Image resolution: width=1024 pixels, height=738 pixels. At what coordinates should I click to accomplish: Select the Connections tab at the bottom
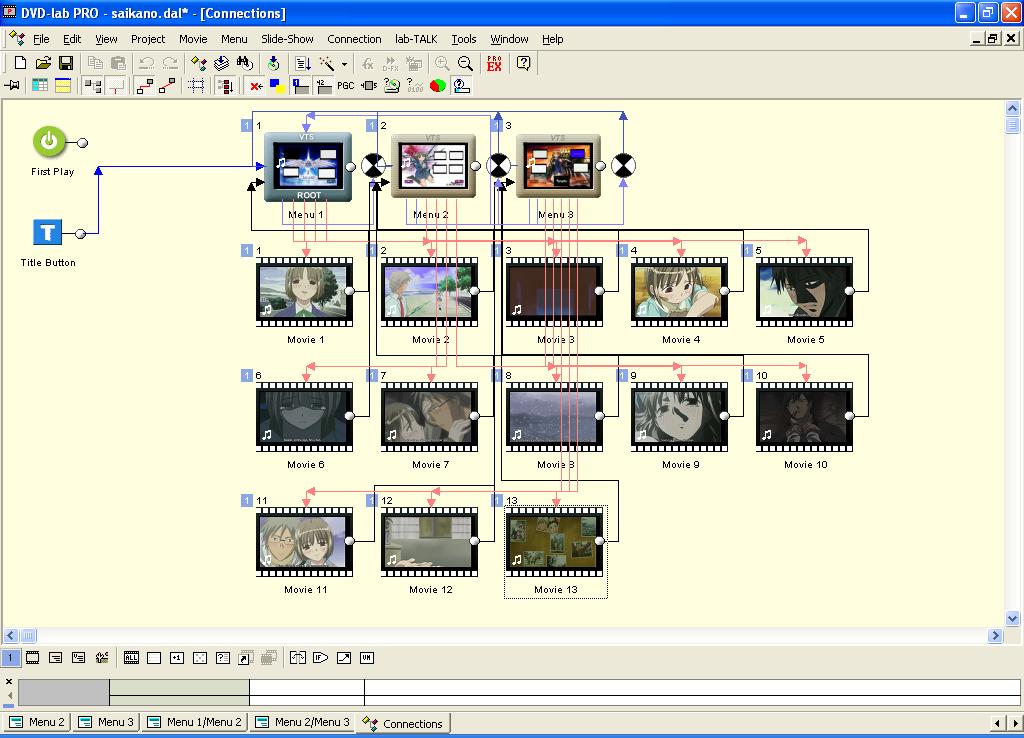(x=403, y=724)
